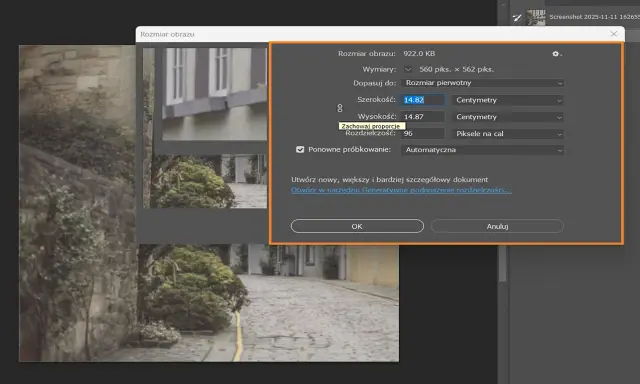This screenshot has height=384, width=640.
Task: Click the Anuluj button
Action: tap(497, 226)
